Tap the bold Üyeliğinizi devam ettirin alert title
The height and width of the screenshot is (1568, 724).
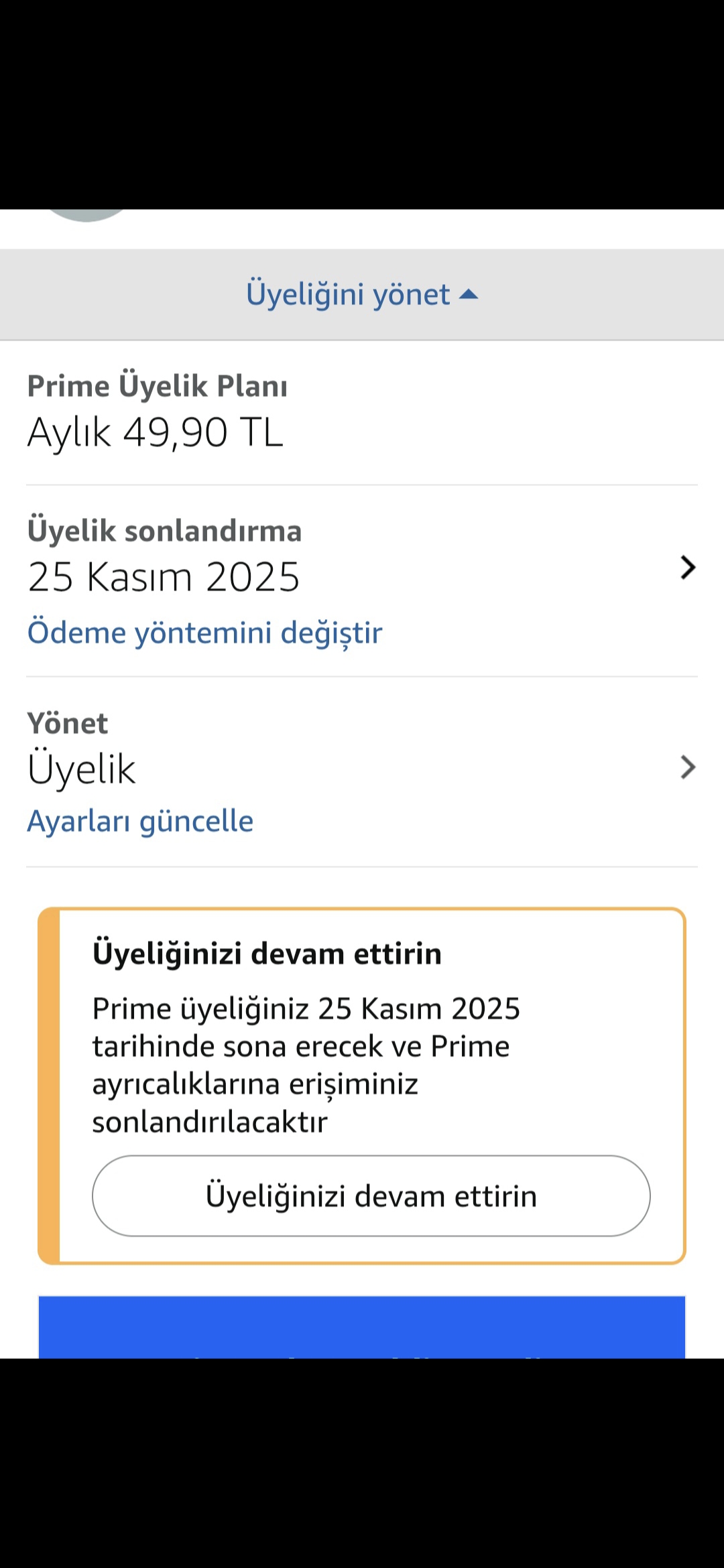(x=267, y=954)
